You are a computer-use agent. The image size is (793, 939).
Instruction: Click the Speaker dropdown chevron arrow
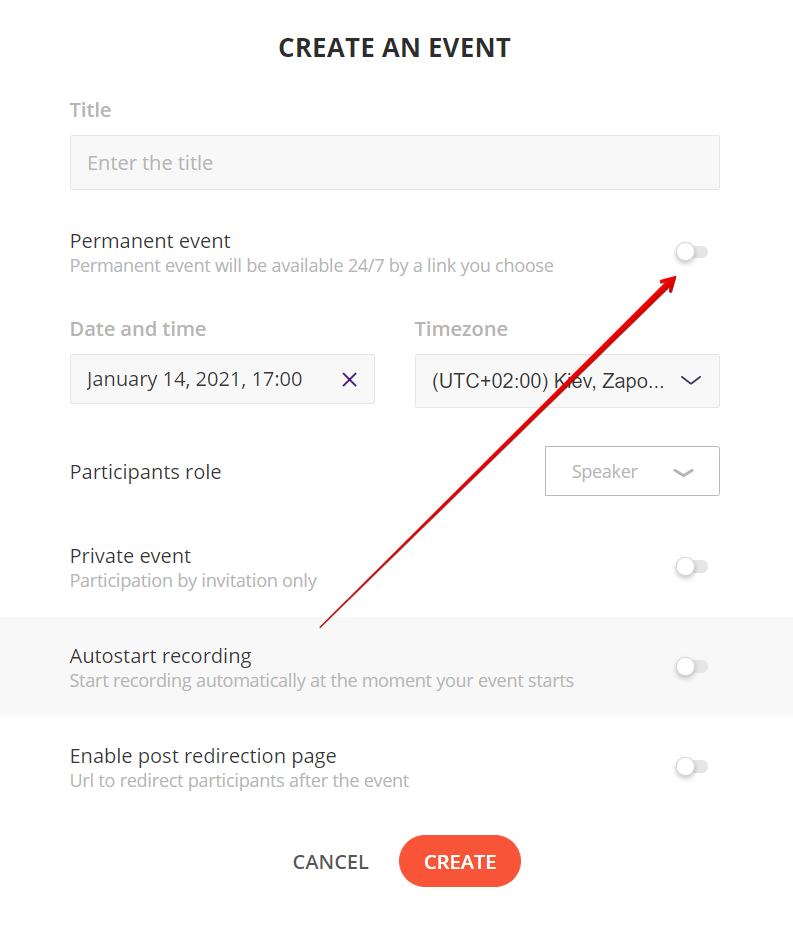point(683,472)
